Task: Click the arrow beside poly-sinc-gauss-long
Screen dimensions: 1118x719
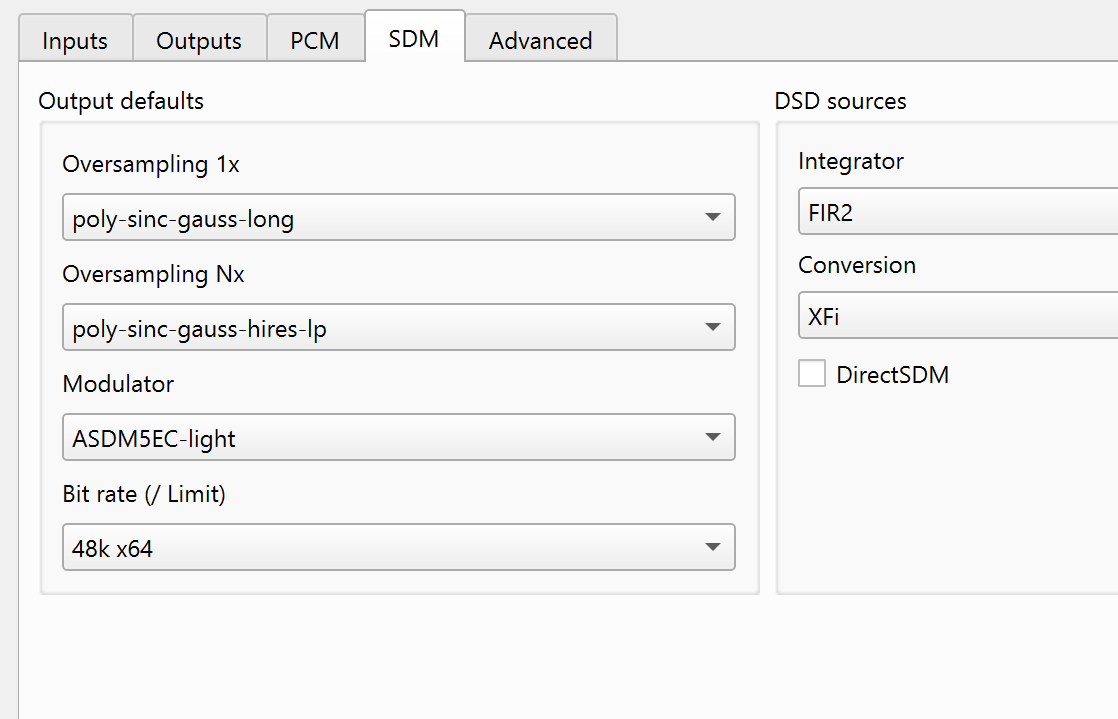Action: click(712, 217)
